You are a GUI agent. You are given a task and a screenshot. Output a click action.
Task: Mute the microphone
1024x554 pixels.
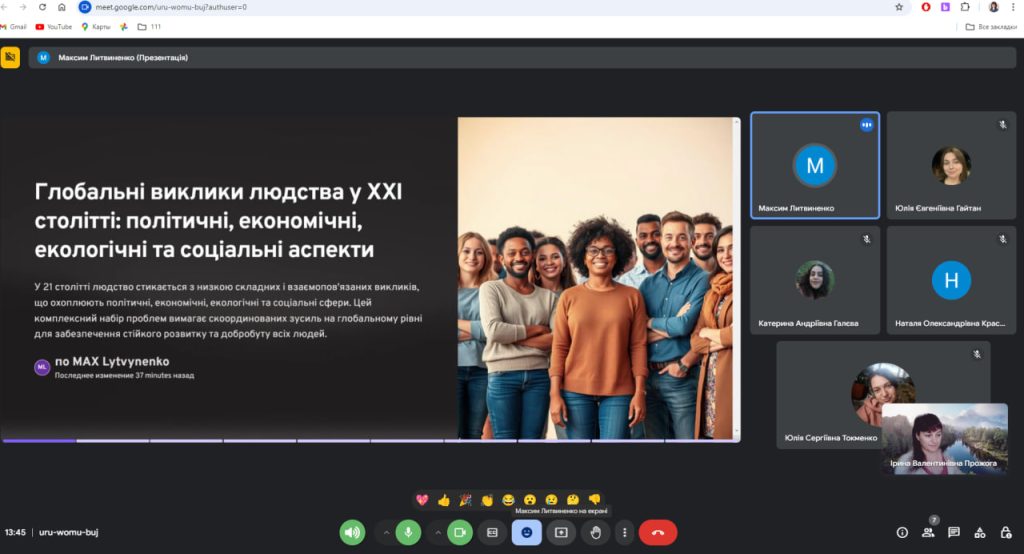click(408, 533)
